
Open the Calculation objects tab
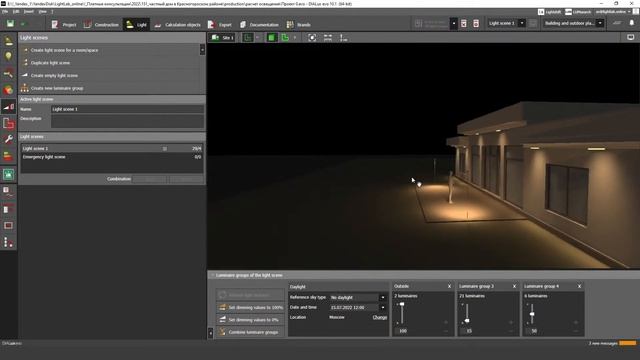point(177,24)
